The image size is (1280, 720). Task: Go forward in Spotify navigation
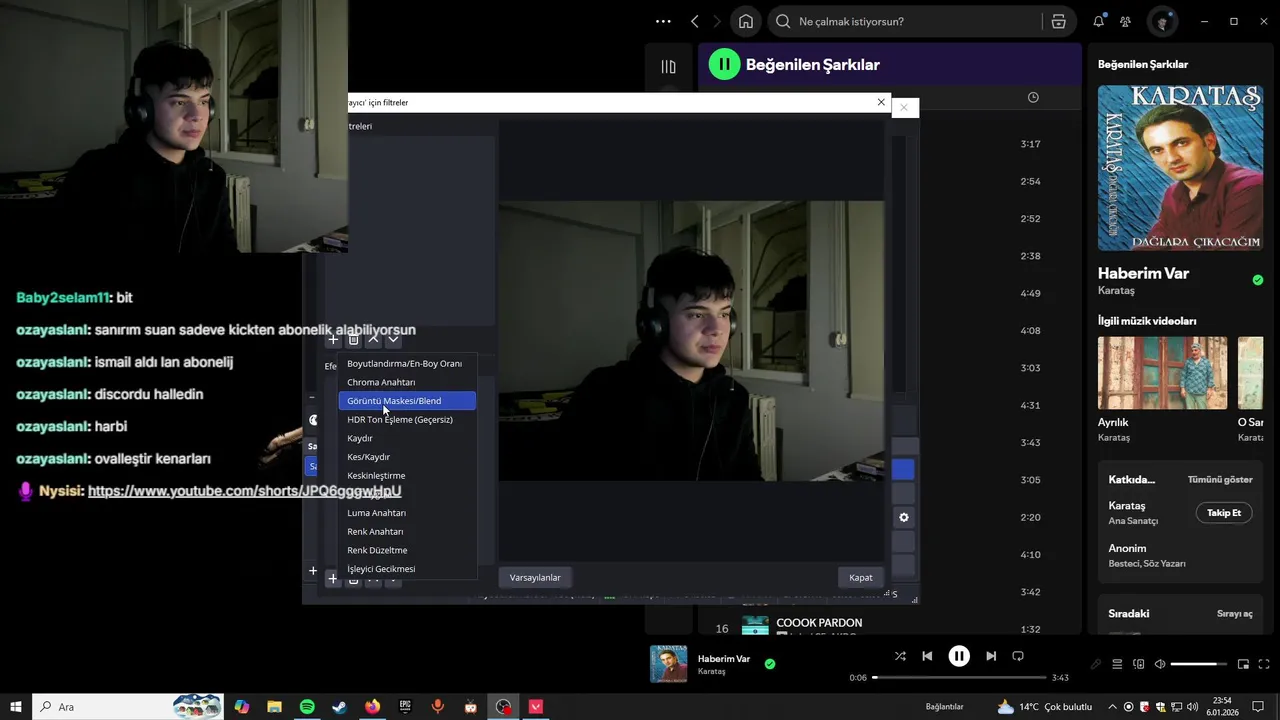(719, 21)
